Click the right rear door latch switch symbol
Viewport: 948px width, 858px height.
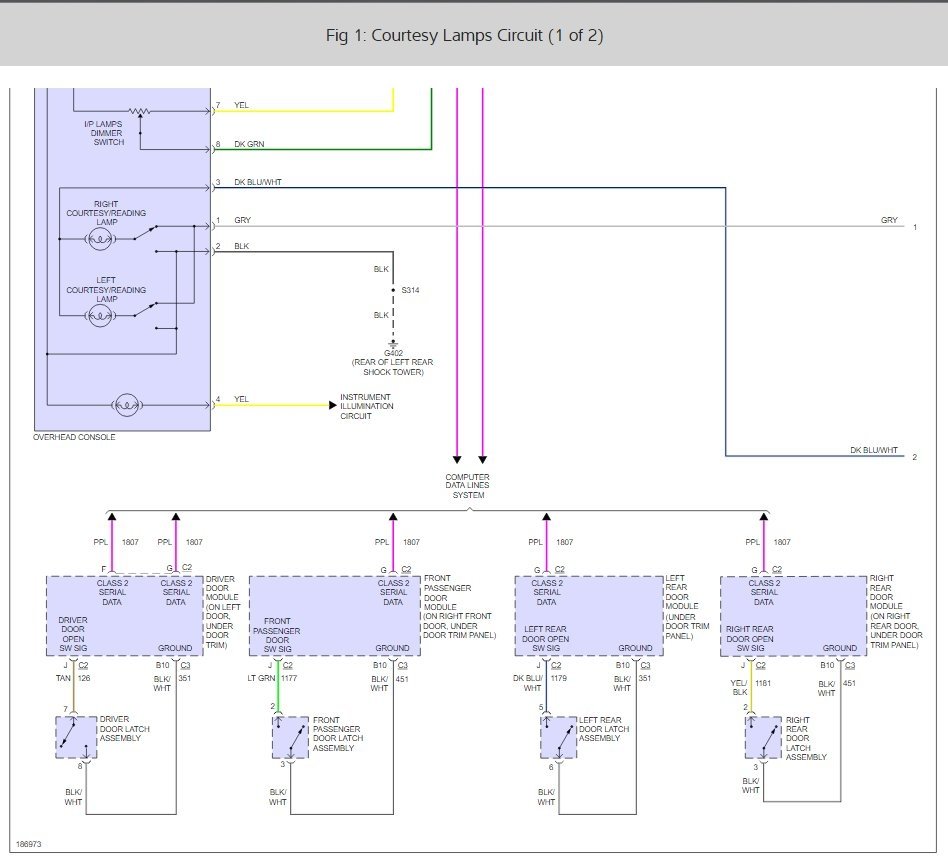[x=764, y=738]
